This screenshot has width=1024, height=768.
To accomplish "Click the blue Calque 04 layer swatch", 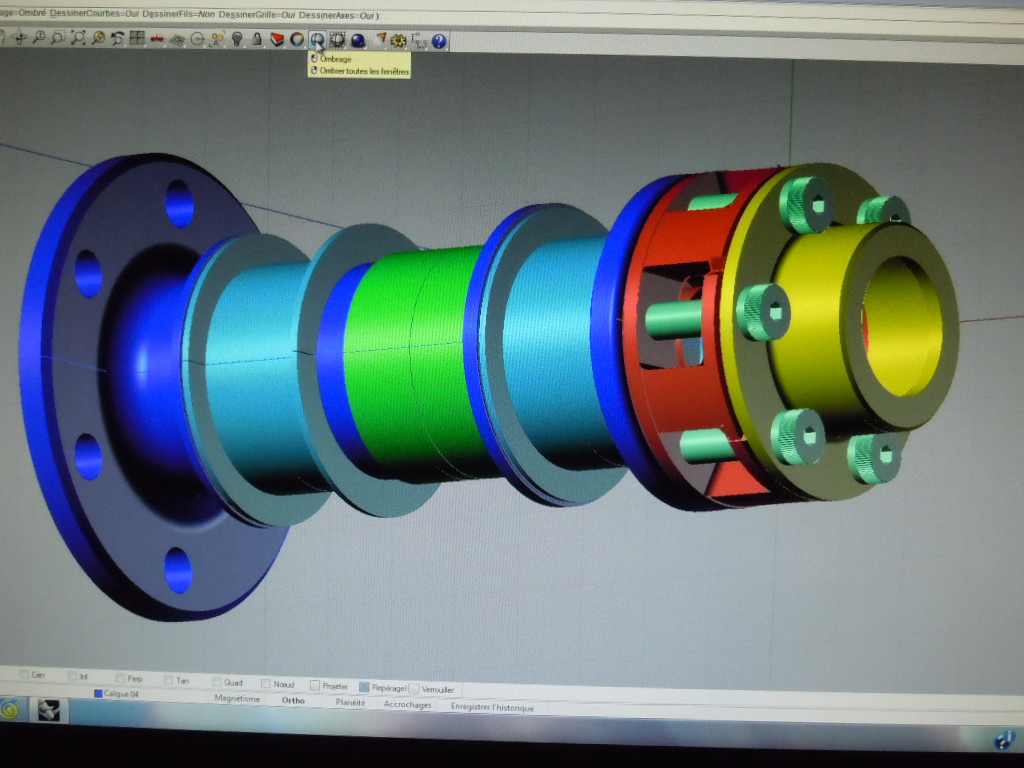I will click(x=99, y=693).
